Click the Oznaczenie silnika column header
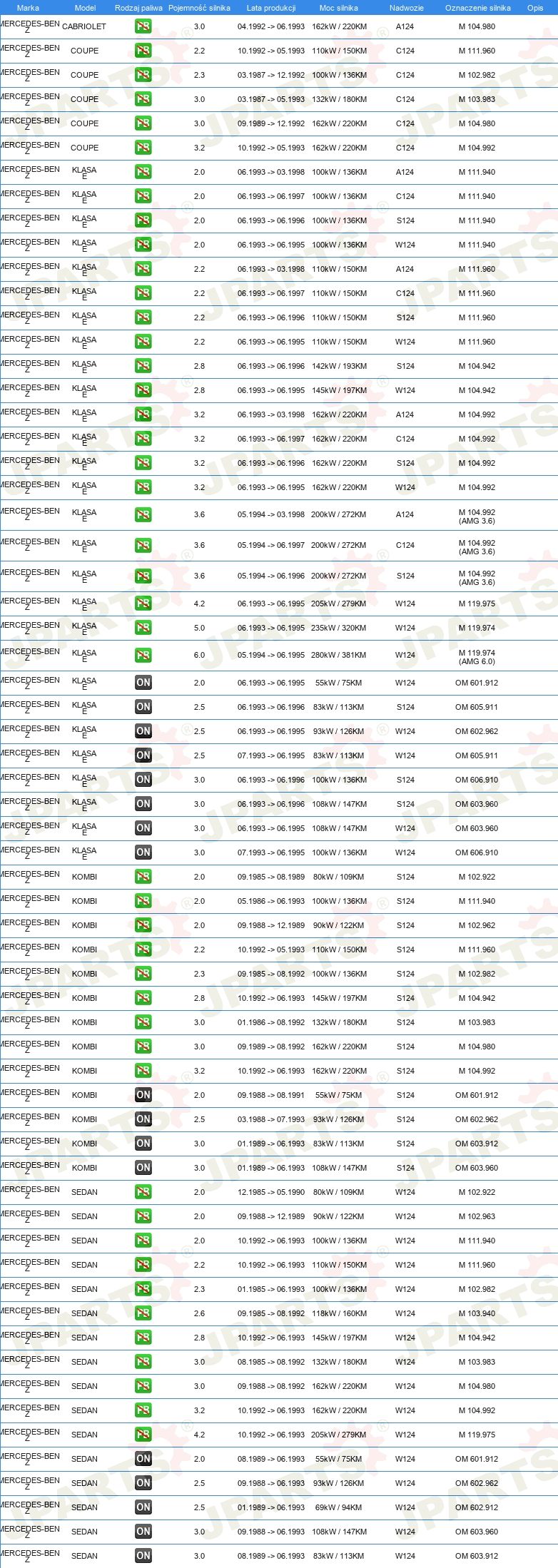 coord(478,8)
